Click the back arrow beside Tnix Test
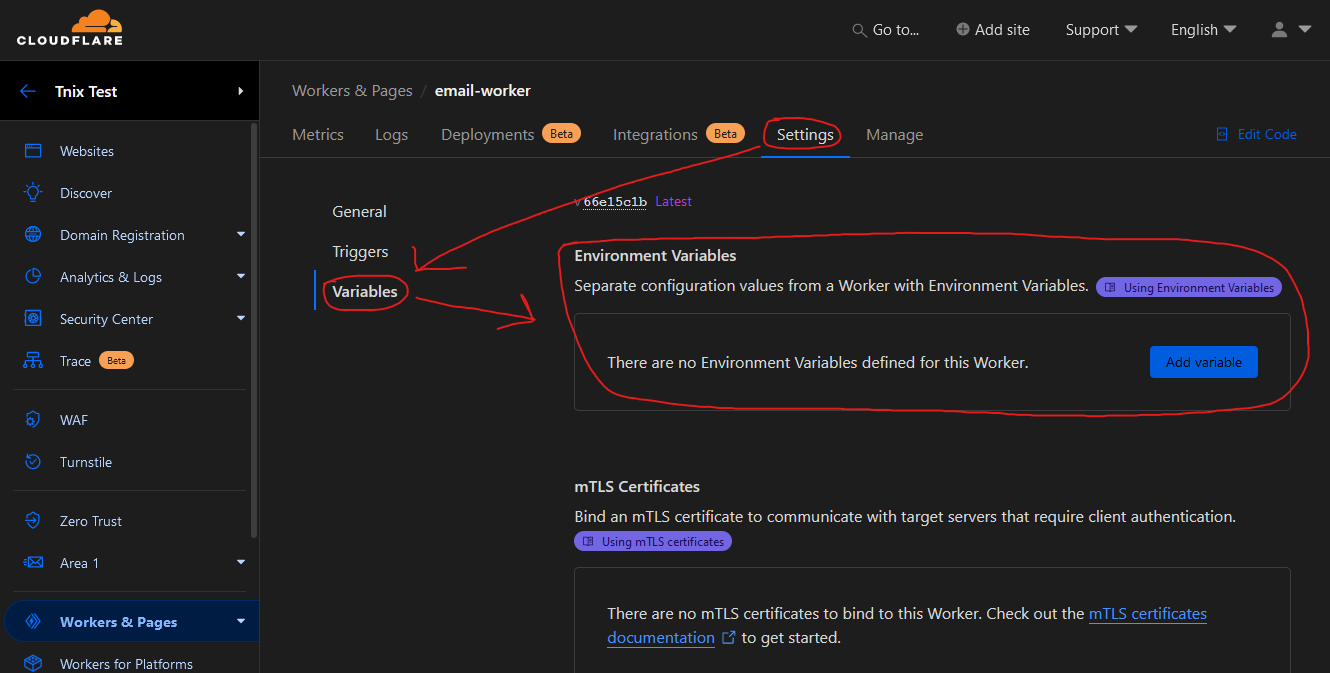Image resolution: width=1330 pixels, height=673 pixels. click(x=28, y=91)
